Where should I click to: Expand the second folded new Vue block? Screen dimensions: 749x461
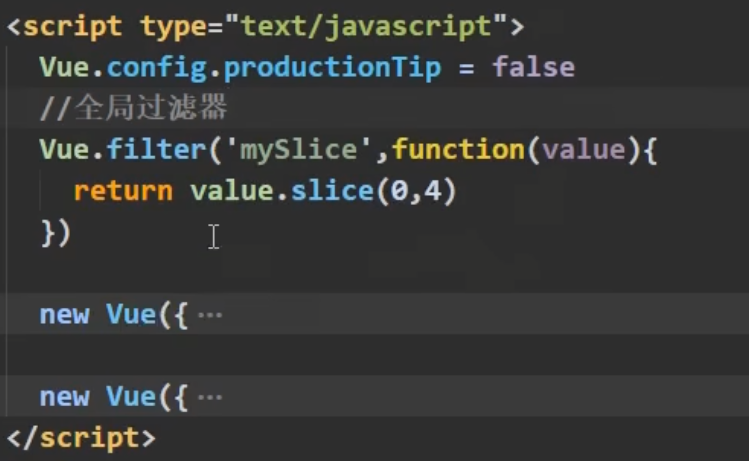pos(210,397)
